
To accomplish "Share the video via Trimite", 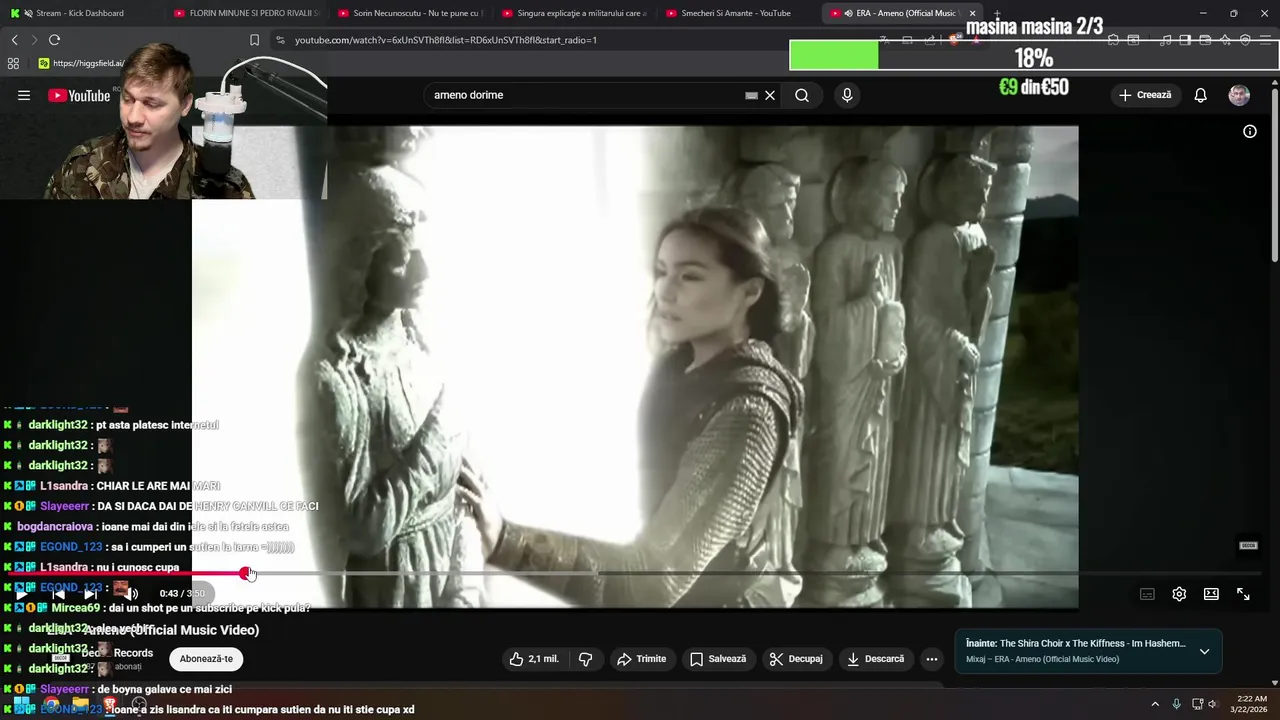I will (641, 659).
